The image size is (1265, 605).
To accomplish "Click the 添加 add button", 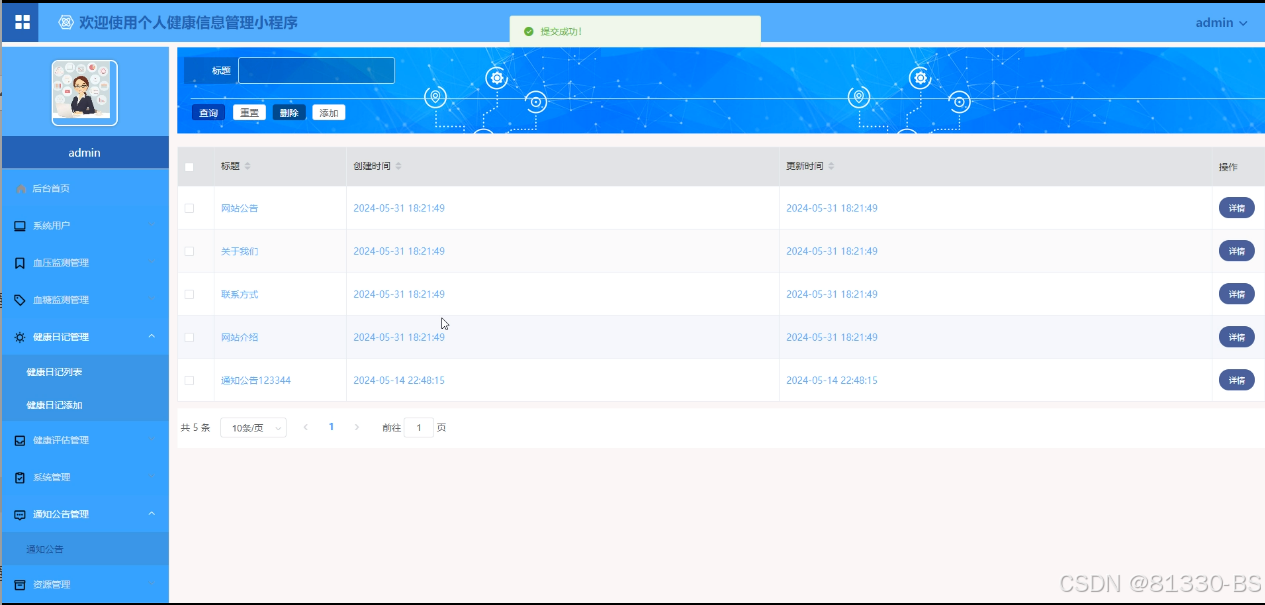I will coord(329,113).
